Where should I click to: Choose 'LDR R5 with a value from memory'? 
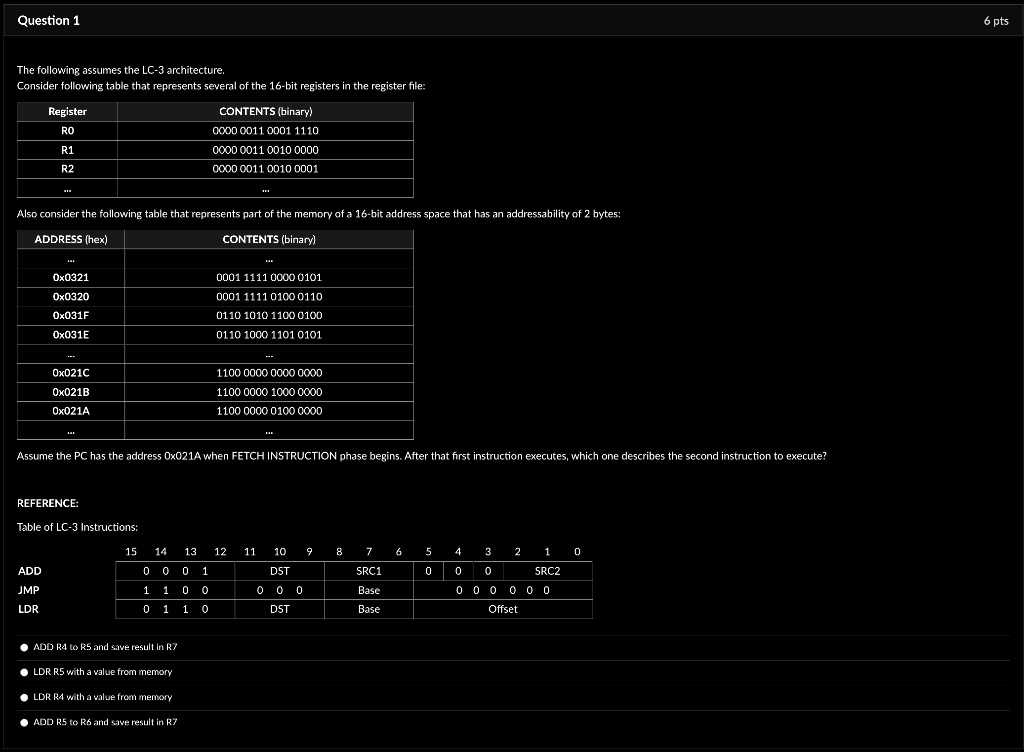25,672
